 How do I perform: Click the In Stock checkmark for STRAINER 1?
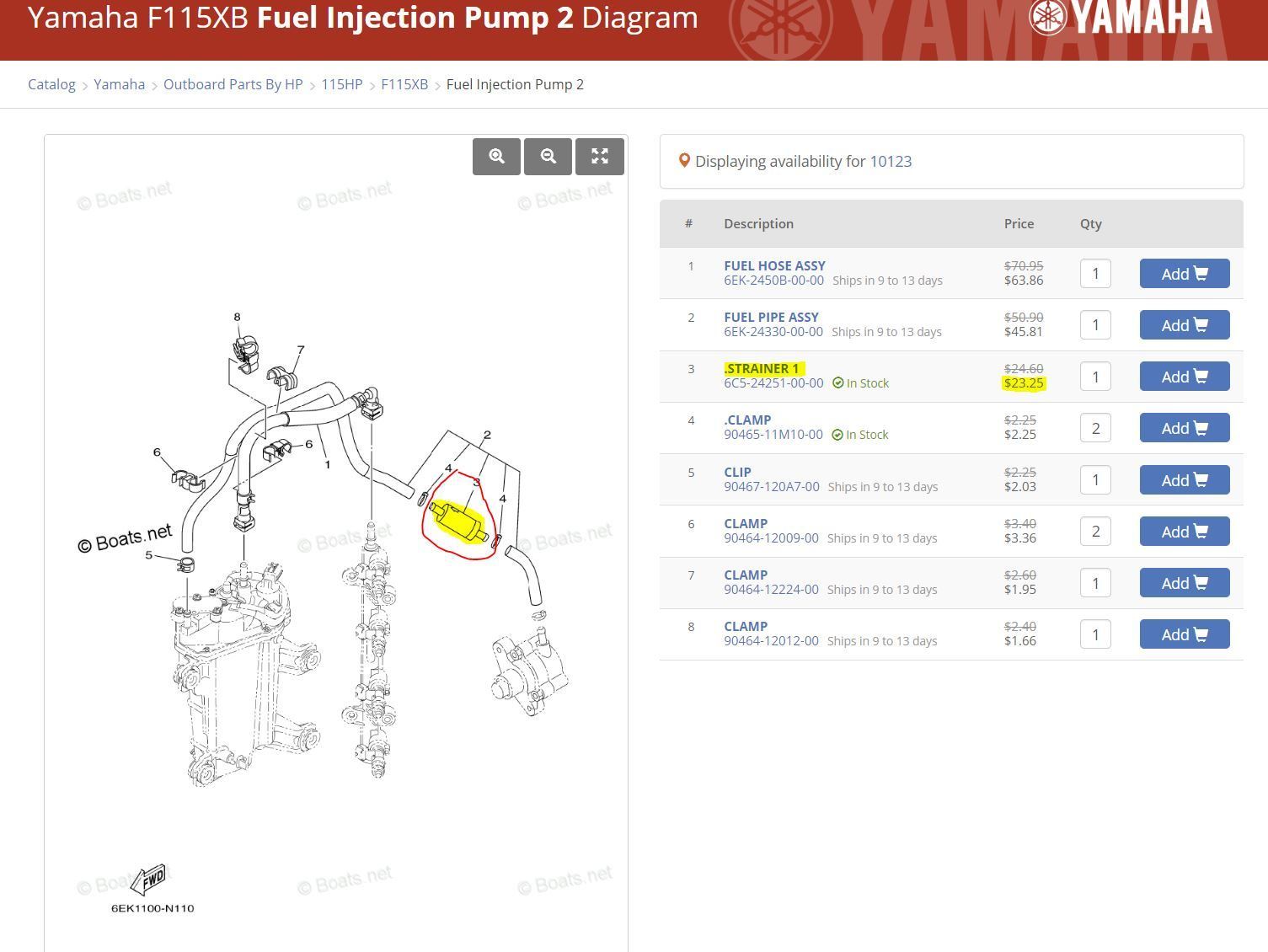click(x=837, y=382)
